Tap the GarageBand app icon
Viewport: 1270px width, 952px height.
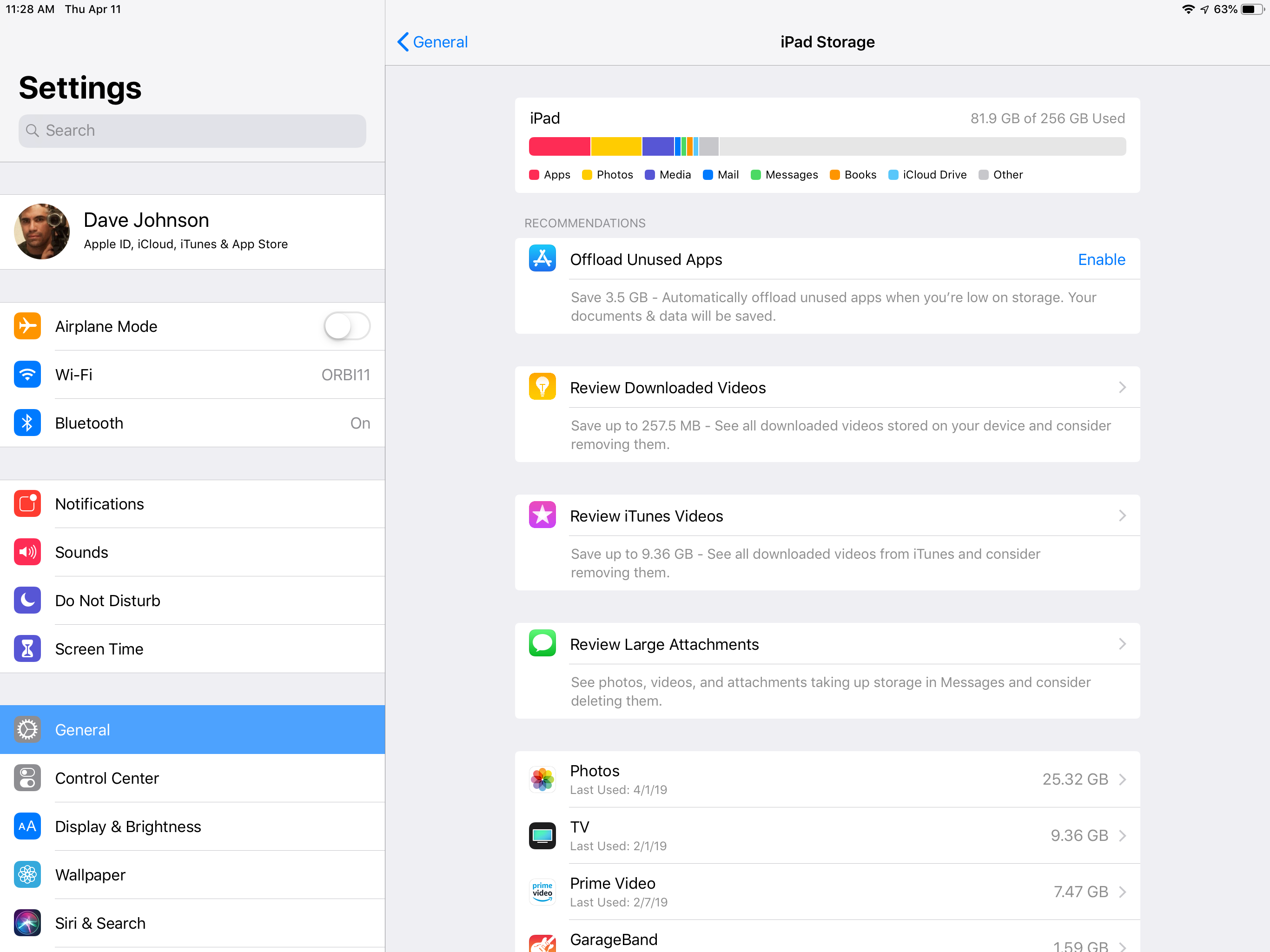(542, 943)
